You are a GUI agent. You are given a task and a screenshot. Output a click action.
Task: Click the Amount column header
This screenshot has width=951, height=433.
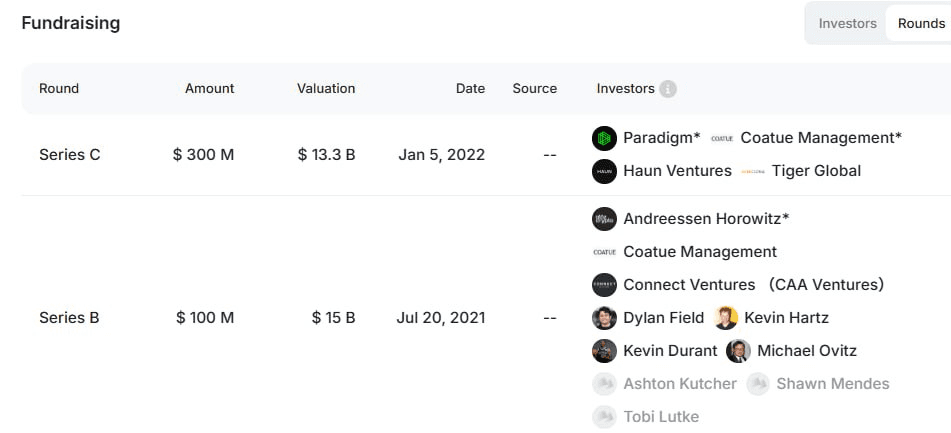click(x=209, y=88)
